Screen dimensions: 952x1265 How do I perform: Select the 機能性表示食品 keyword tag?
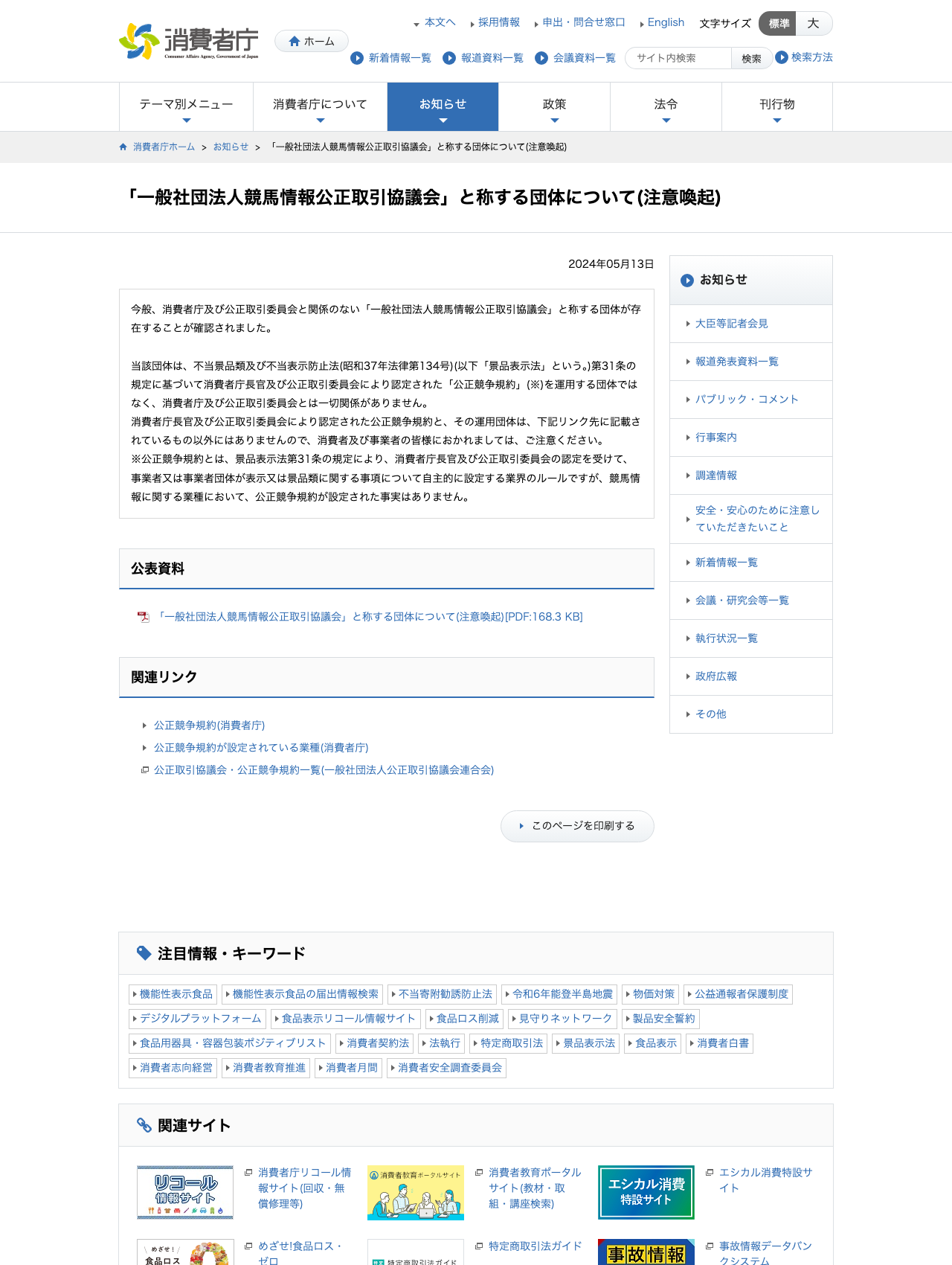pos(173,994)
